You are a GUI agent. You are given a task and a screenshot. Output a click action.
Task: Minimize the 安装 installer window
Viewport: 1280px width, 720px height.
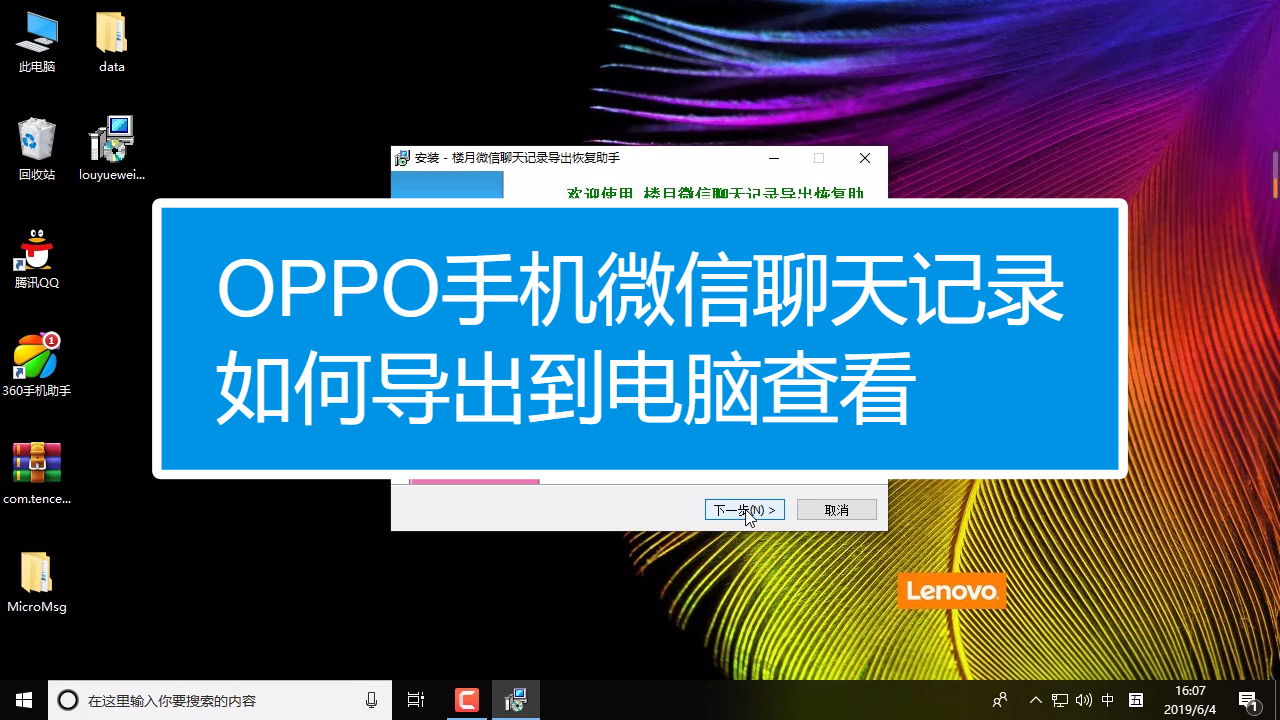pos(774,158)
